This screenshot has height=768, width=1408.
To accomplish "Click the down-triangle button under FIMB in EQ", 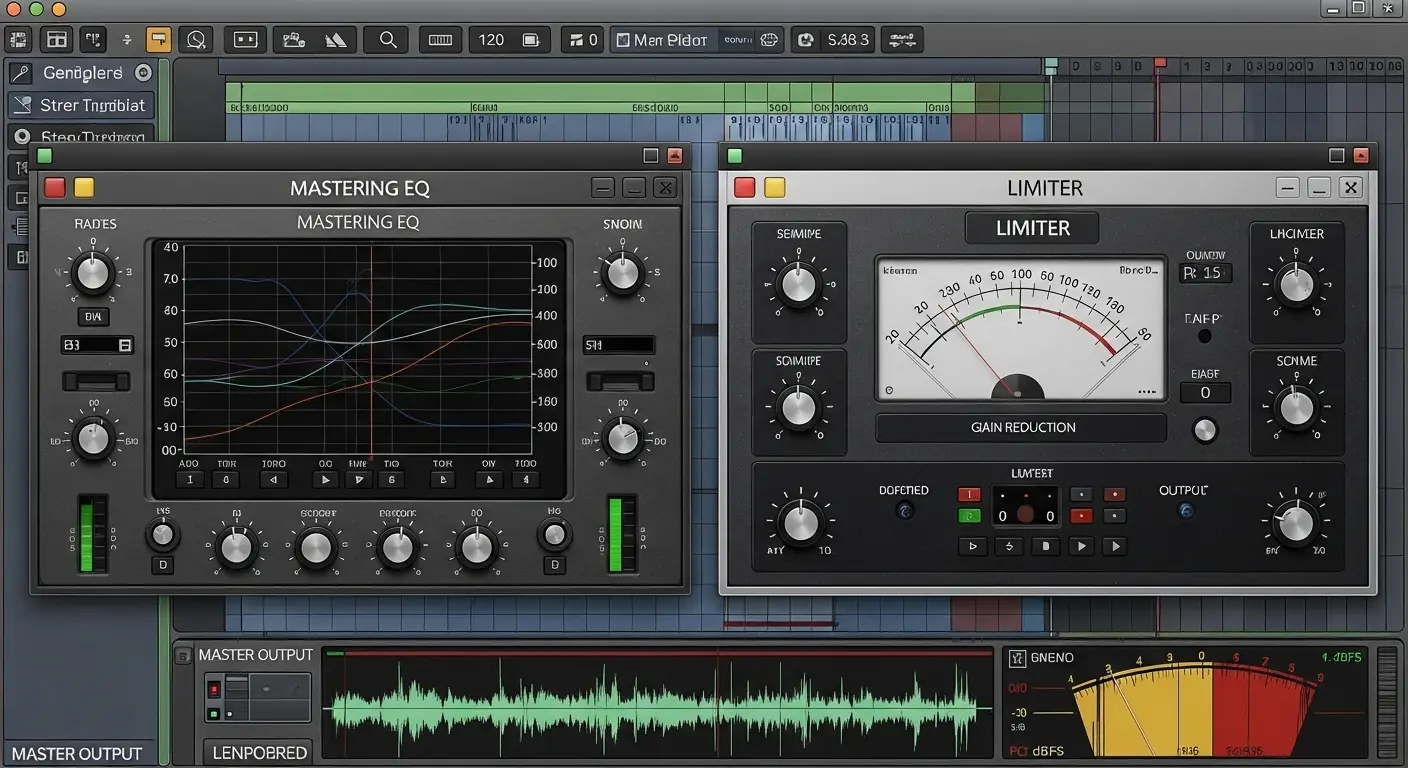I will click(358, 480).
